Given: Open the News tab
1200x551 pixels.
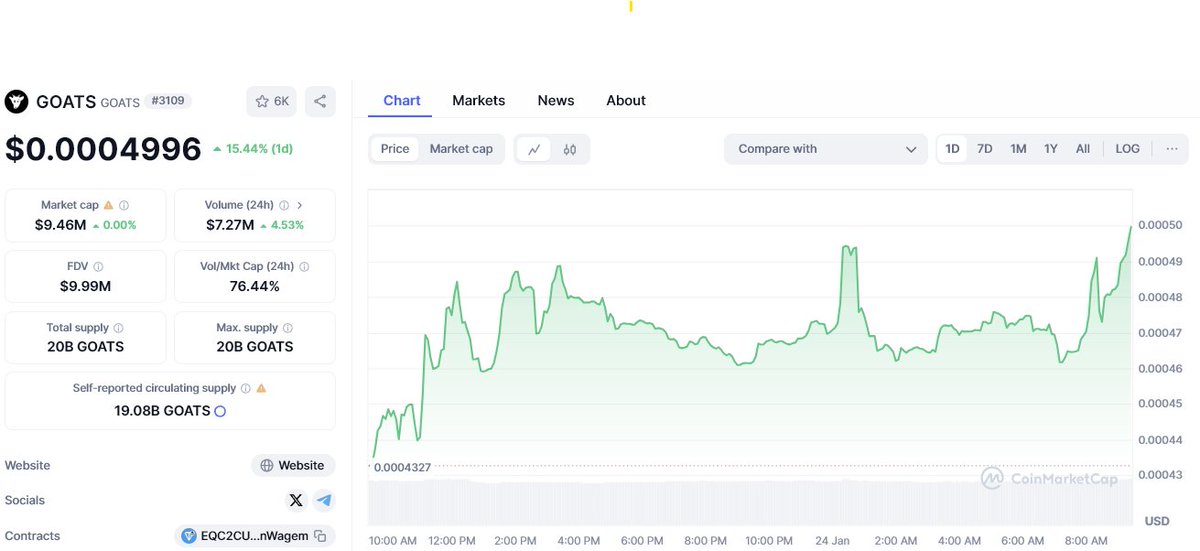Looking at the screenshot, I should tap(556, 100).
